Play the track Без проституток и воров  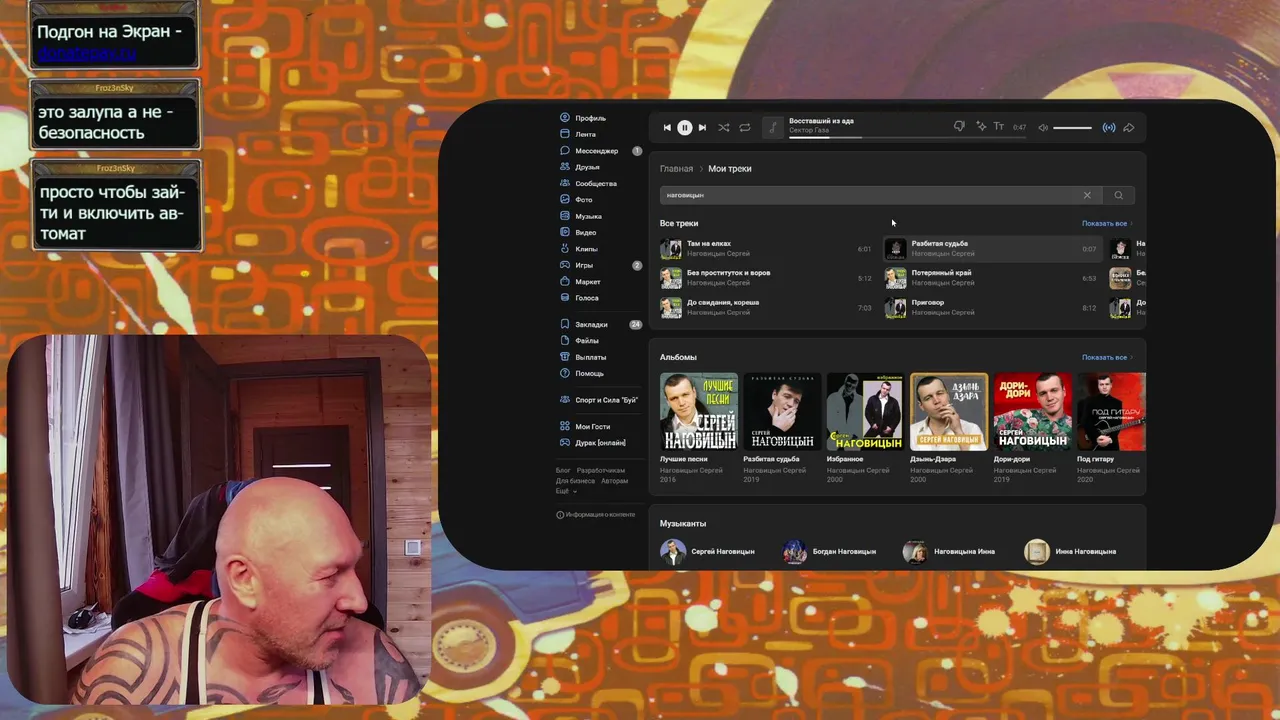click(x=765, y=278)
